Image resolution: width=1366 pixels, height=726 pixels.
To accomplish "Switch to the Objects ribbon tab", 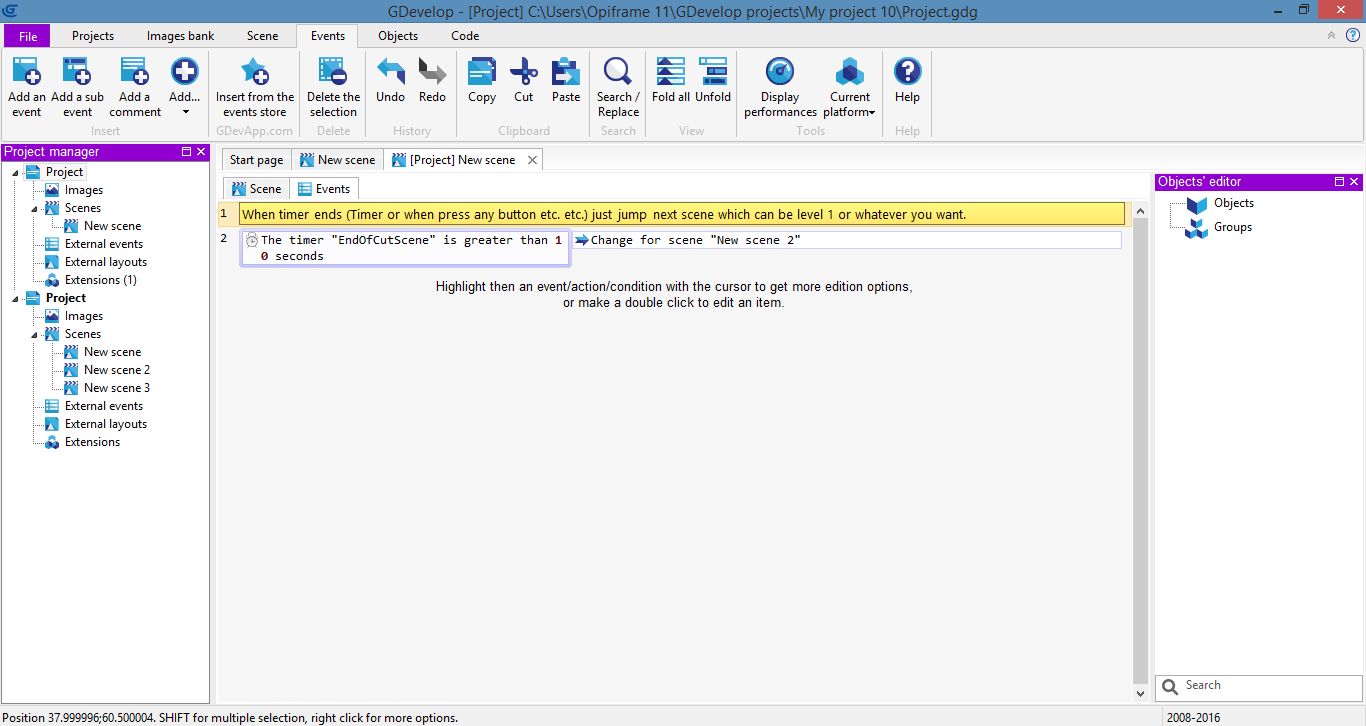I will (x=398, y=36).
